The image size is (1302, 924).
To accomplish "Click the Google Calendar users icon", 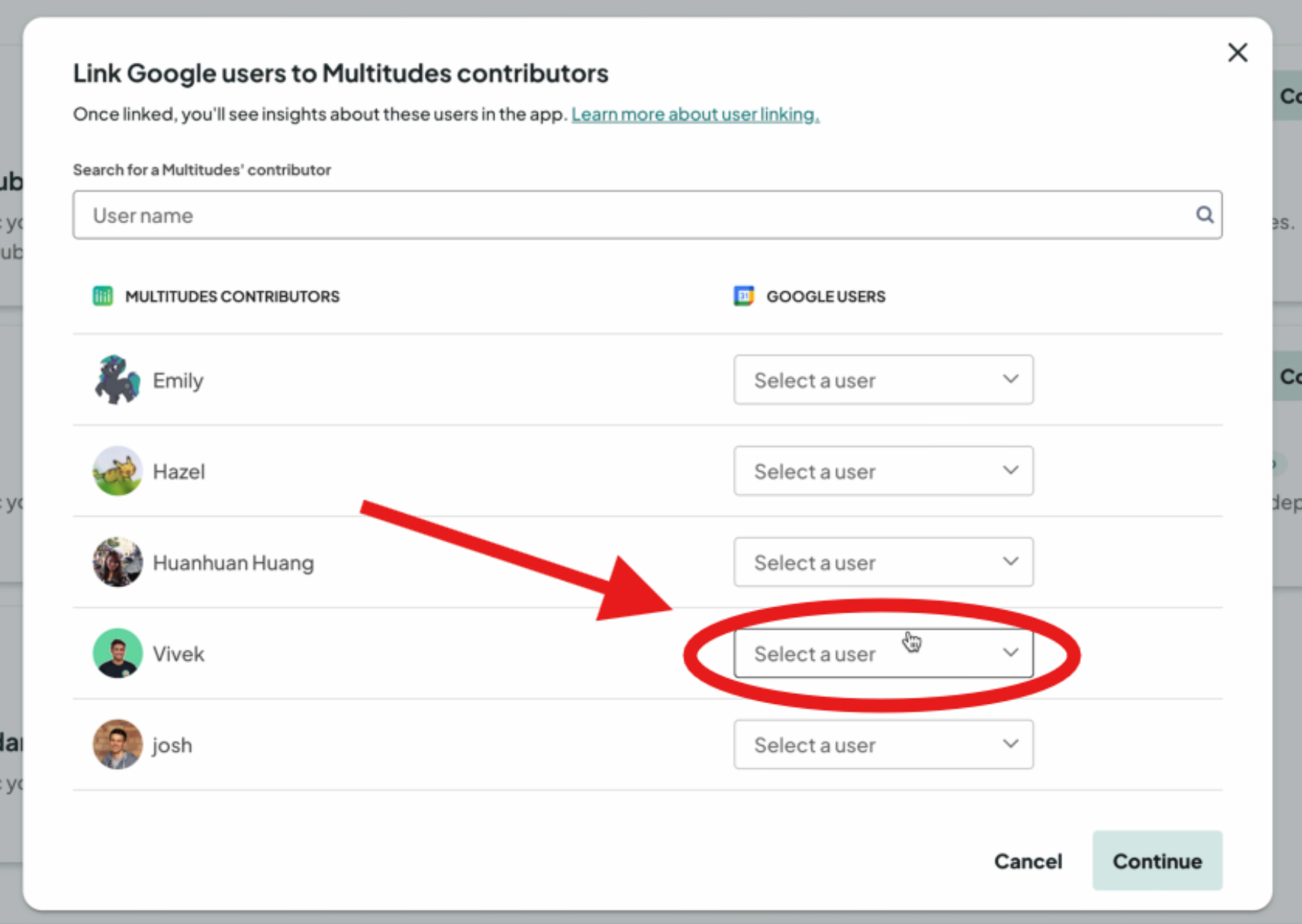I will 743,296.
